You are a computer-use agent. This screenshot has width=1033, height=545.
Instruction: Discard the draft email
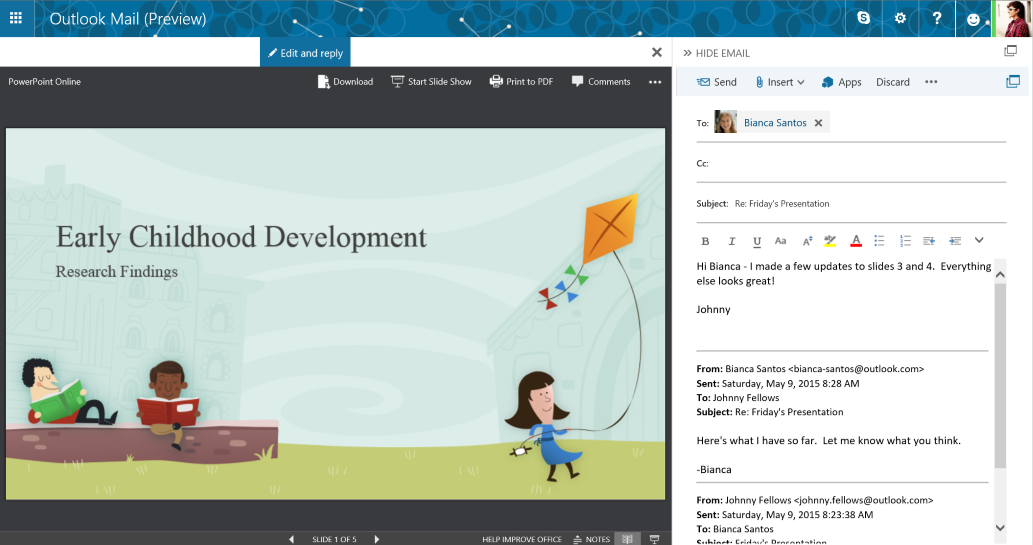pos(892,82)
